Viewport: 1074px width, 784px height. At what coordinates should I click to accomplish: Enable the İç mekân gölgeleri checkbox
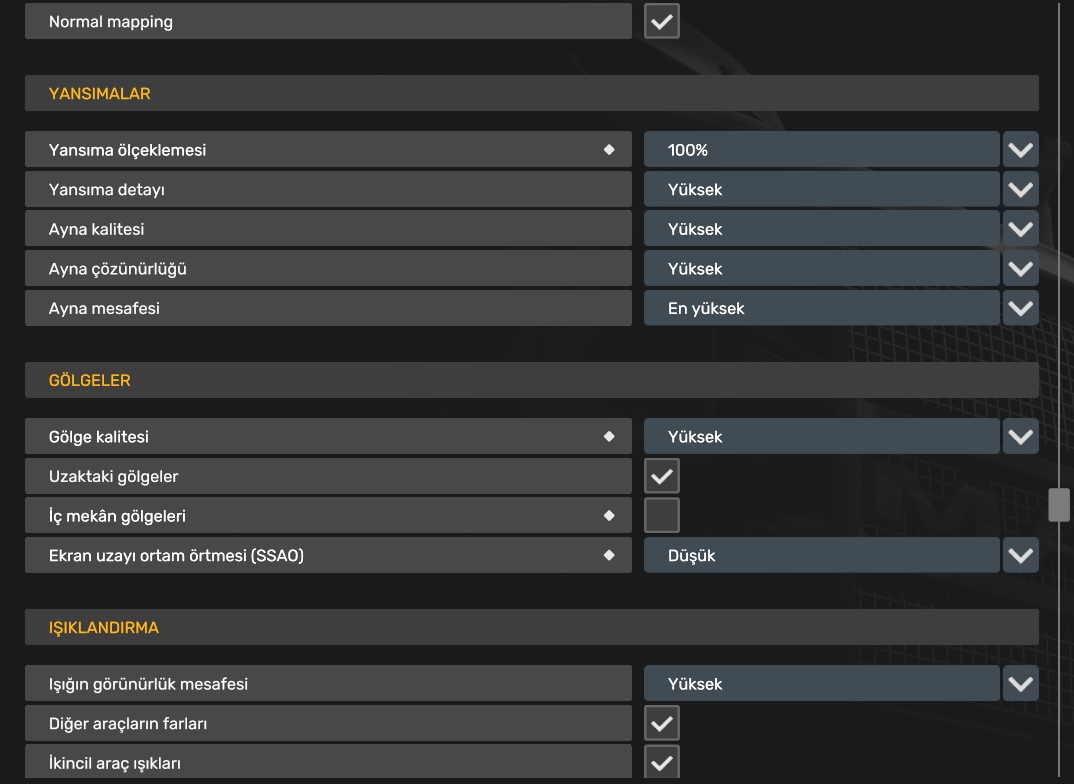pyautogui.click(x=661, y=516)
